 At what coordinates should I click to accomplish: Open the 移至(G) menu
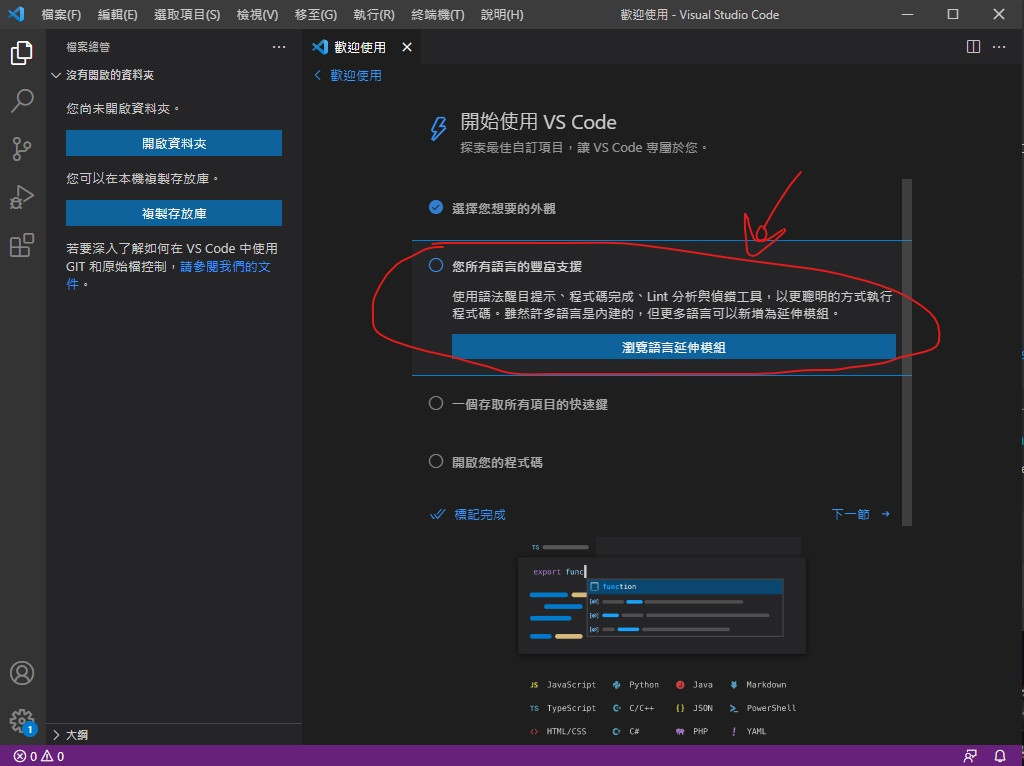[x=315, y=14]
